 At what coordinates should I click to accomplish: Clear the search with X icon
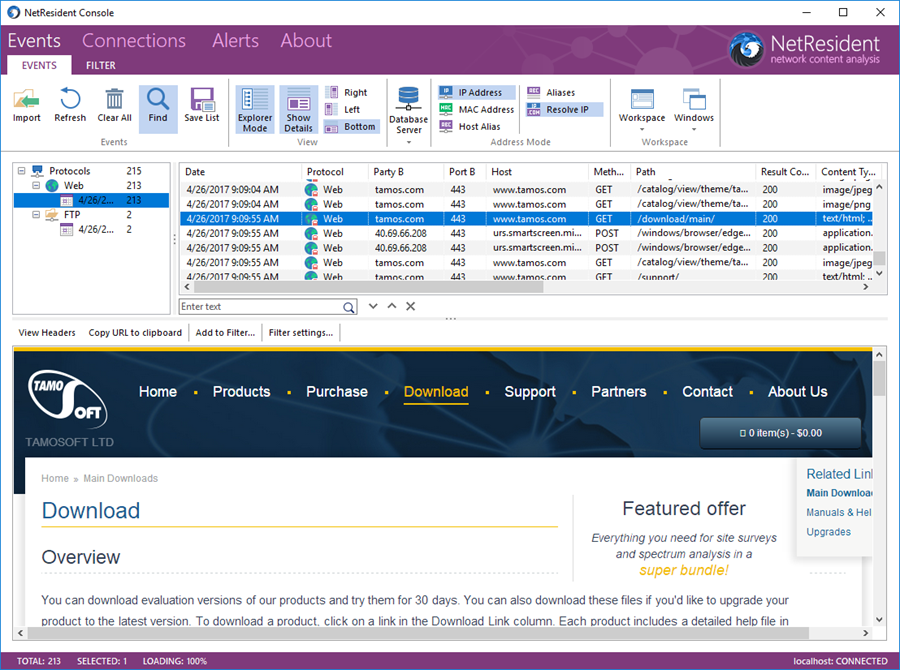410,306
